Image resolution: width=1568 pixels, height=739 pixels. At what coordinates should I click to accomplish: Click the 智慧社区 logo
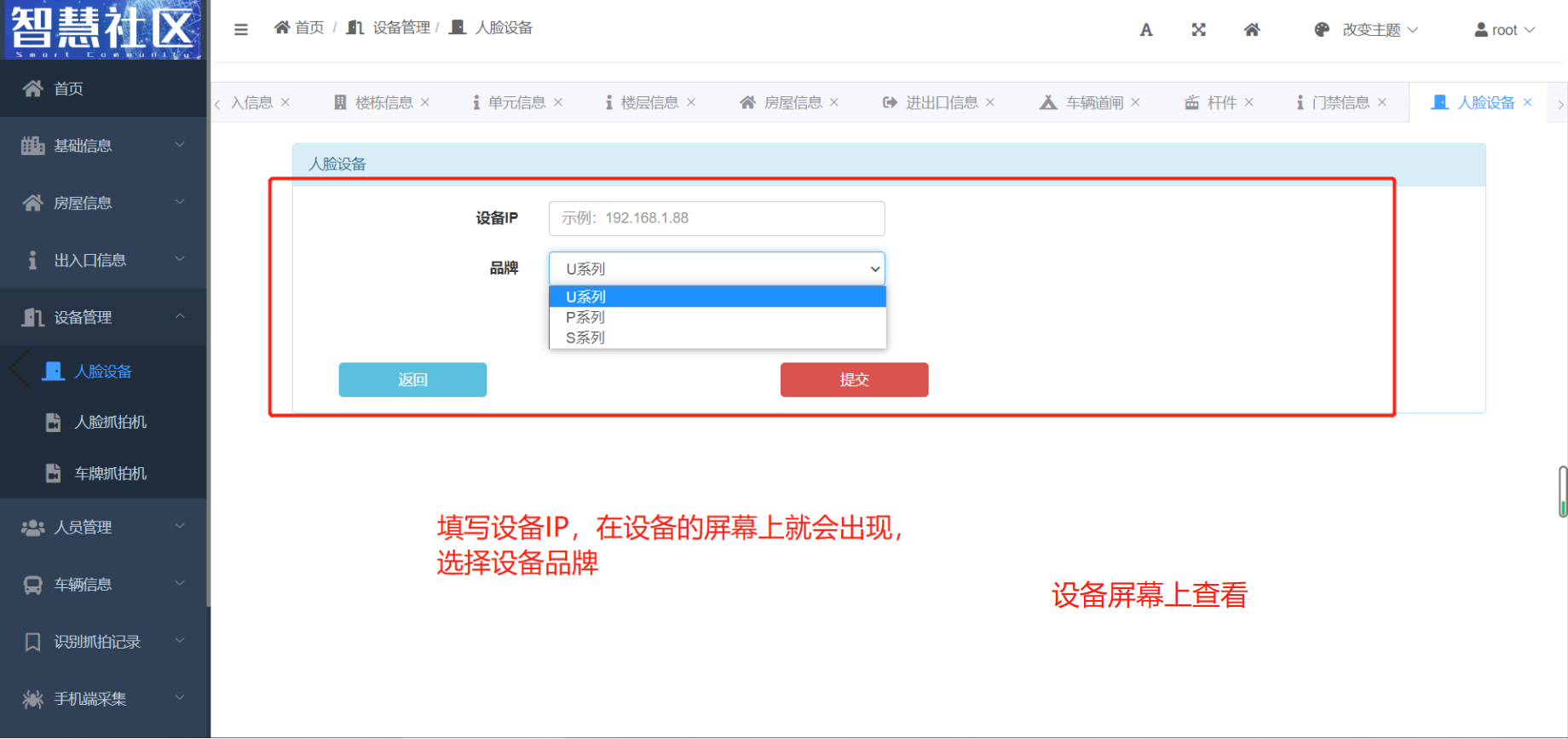104,30
